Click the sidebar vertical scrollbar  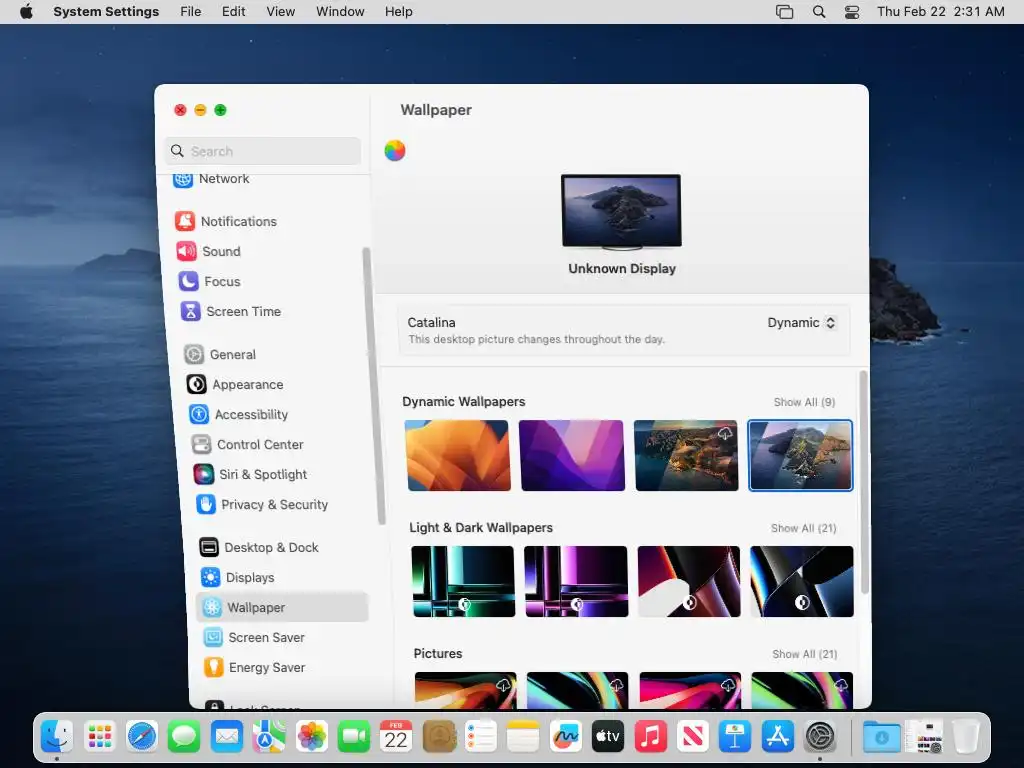click(x=373, y=385)
